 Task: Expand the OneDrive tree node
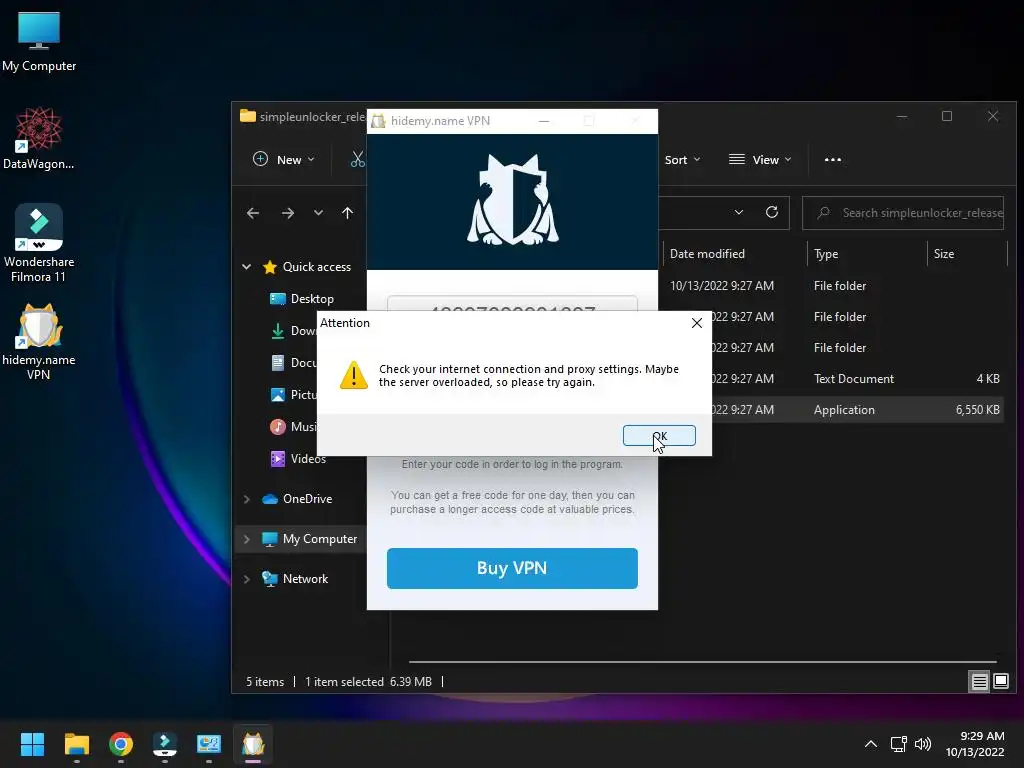pyautogui.click(x=247, y=499)
